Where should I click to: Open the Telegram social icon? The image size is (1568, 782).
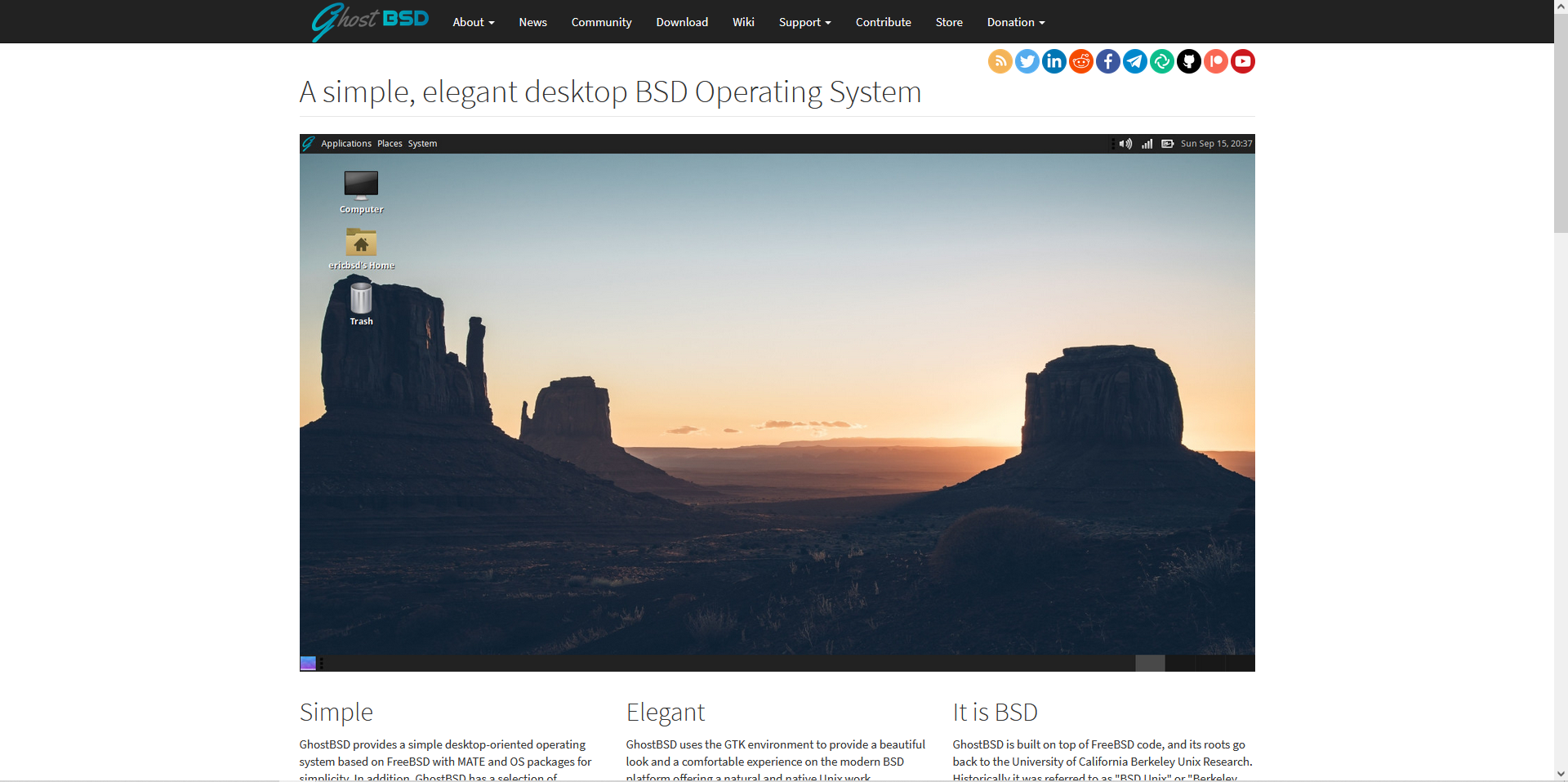click(1135, 61)
